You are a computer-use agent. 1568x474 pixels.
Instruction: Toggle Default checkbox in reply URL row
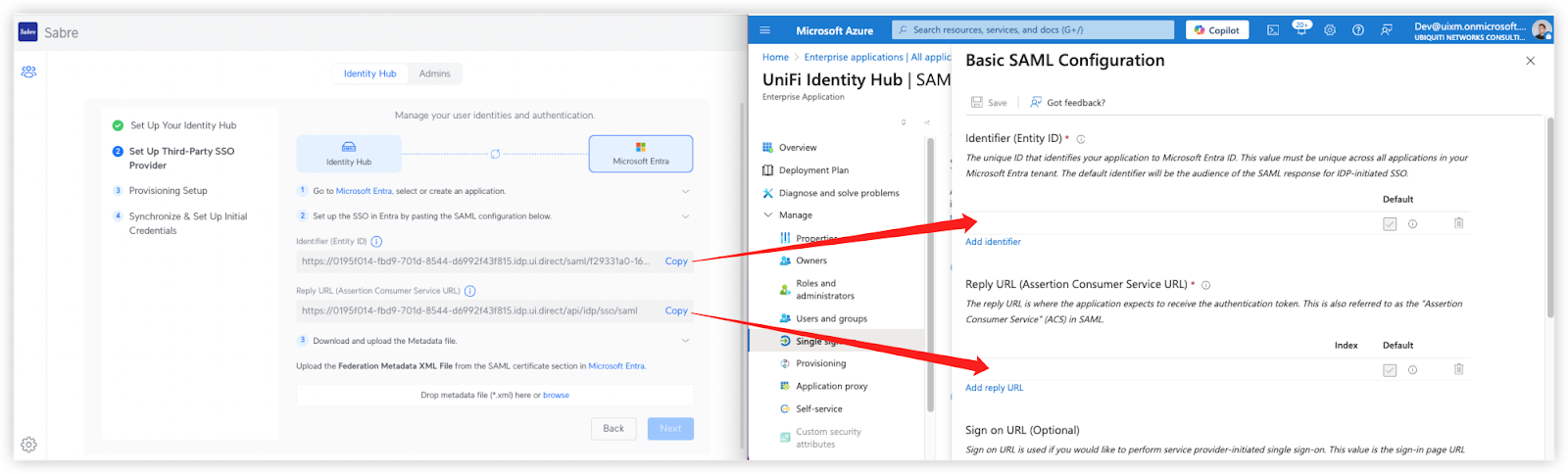[1390, 370]
